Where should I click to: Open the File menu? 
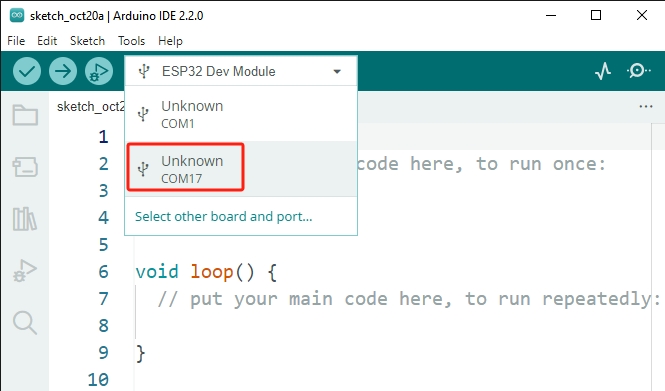click(x=16, y=41)
